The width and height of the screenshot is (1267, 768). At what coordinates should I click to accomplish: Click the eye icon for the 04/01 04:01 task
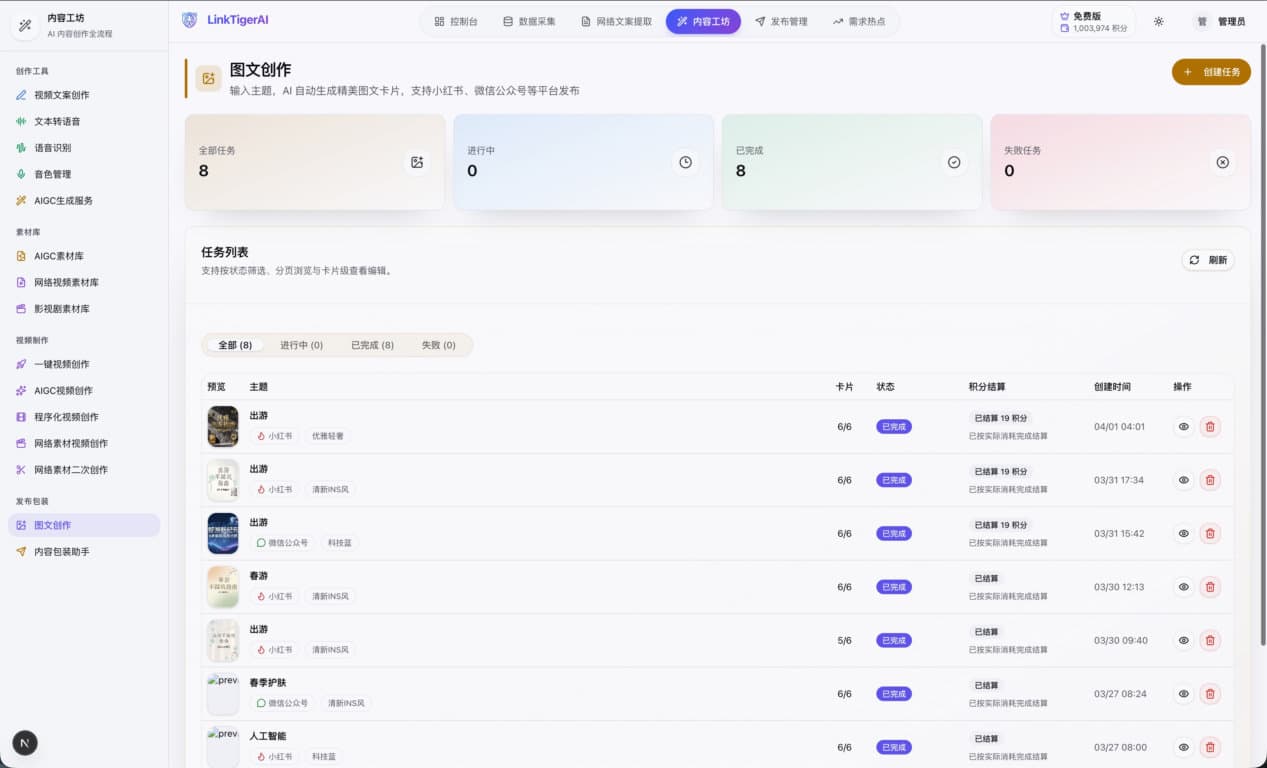click(1183, 427)
